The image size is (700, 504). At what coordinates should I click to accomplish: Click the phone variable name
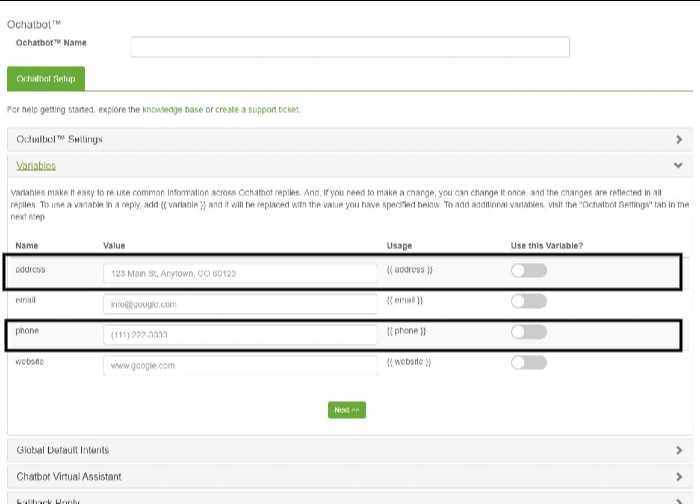[x=27, y=331]
